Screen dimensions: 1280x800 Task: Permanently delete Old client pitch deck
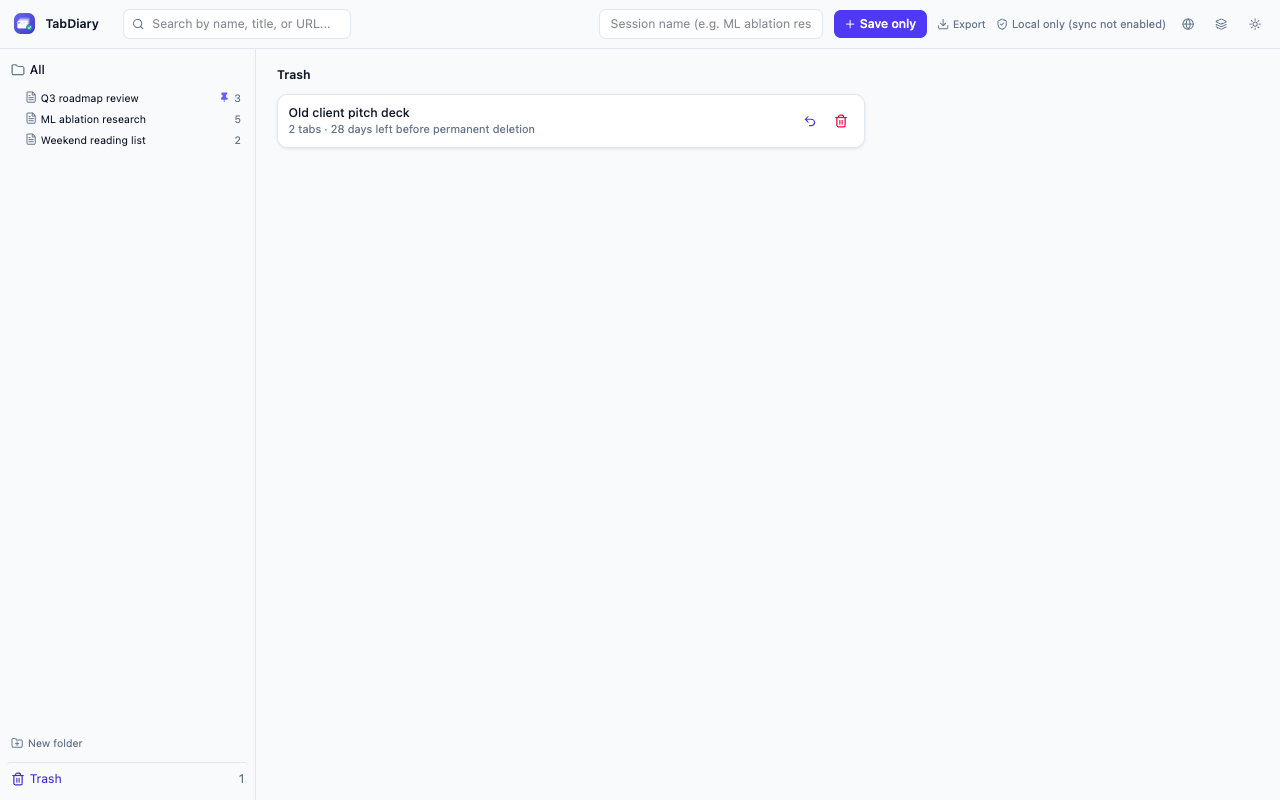841,121
